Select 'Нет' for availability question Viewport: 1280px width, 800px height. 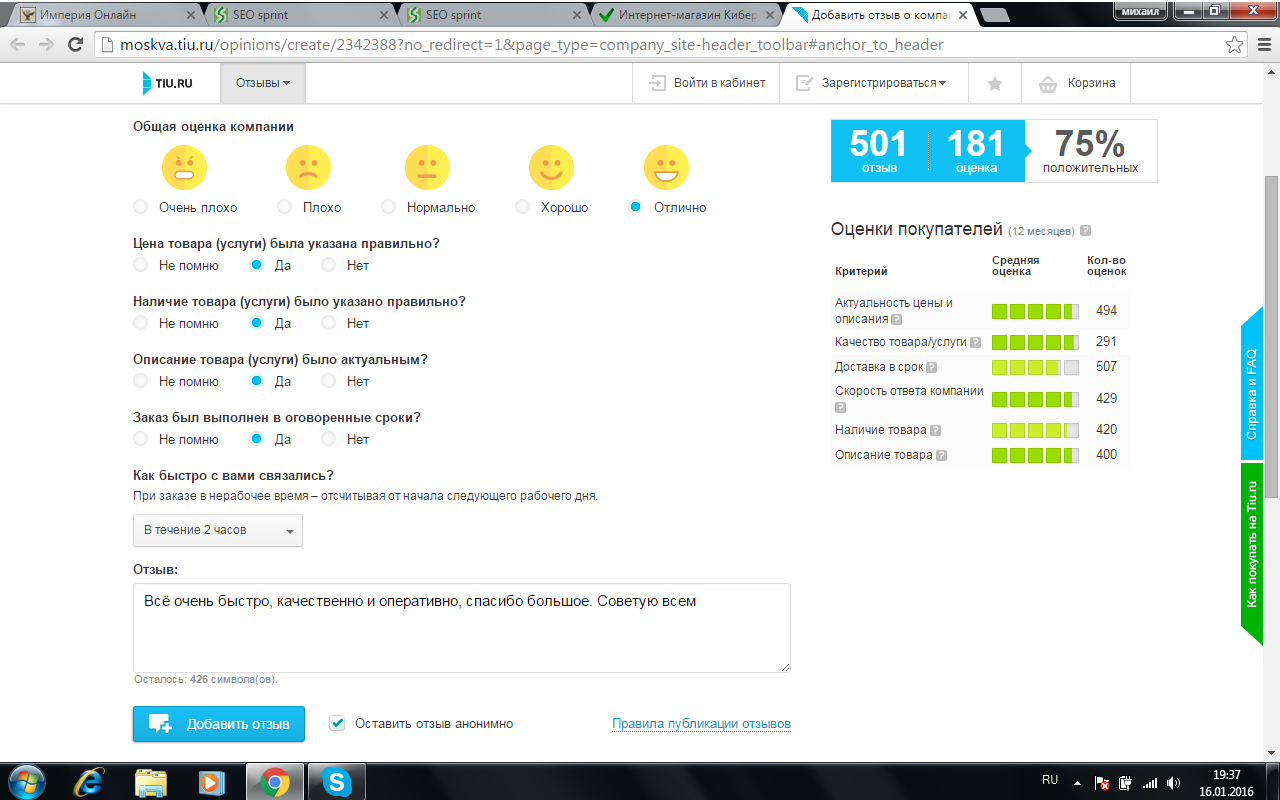(x=328, y=323)
